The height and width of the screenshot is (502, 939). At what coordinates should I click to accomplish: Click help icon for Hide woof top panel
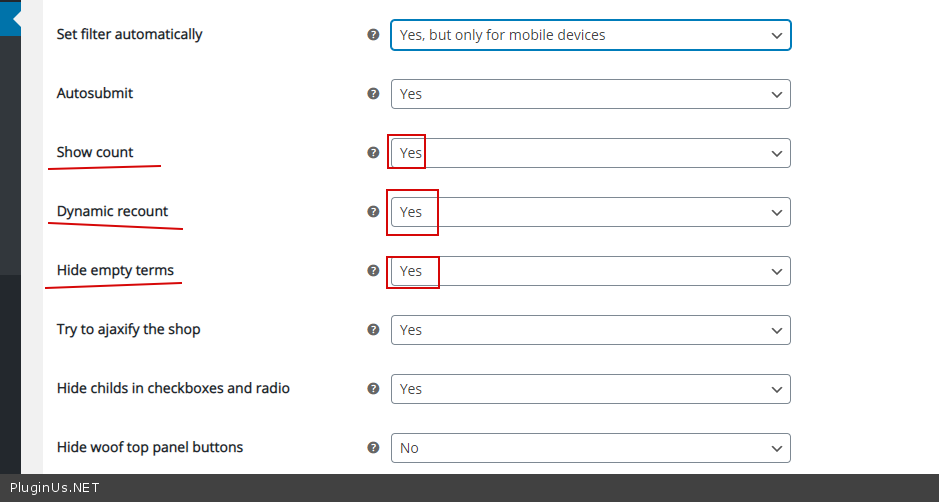point(373,447)
